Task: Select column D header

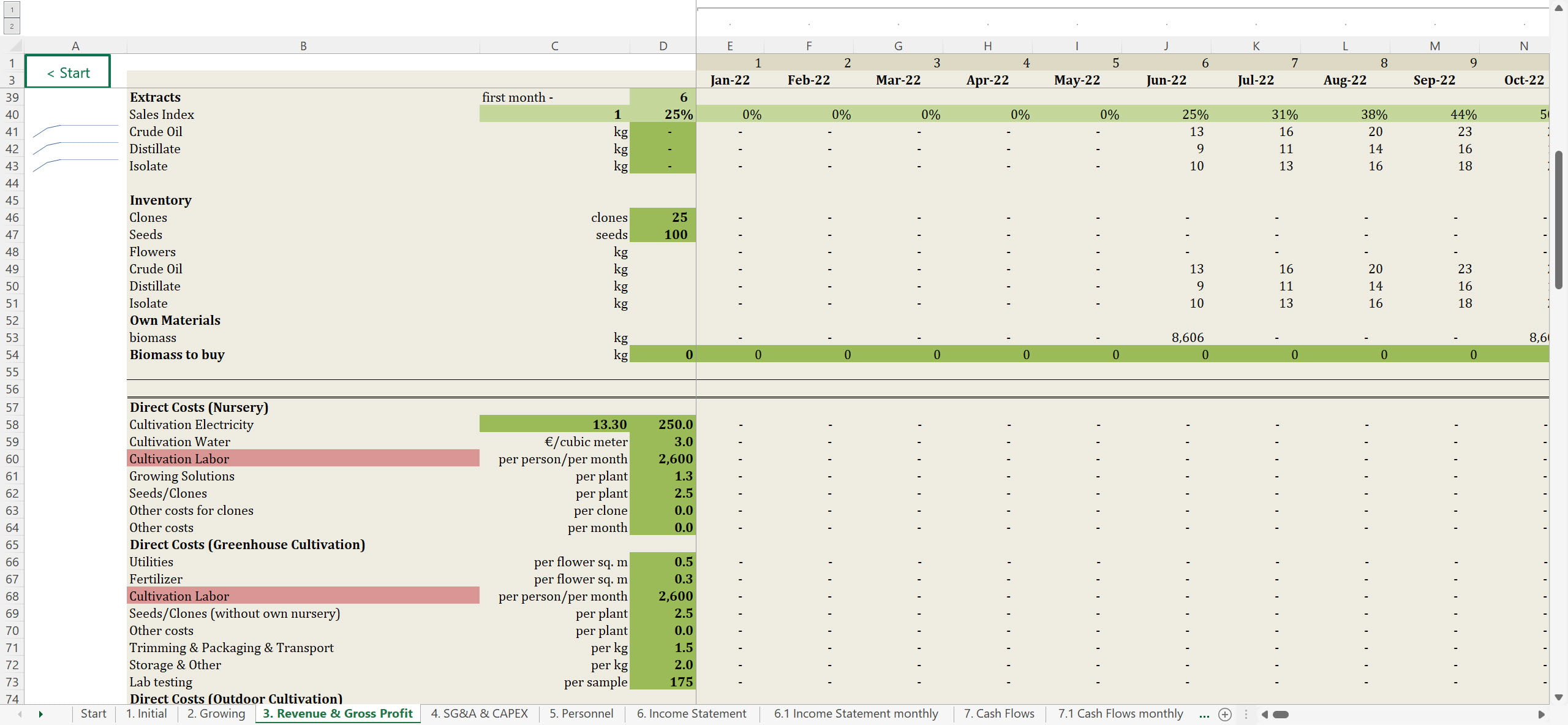Action: pyautogui.click(x=663, y=46)
